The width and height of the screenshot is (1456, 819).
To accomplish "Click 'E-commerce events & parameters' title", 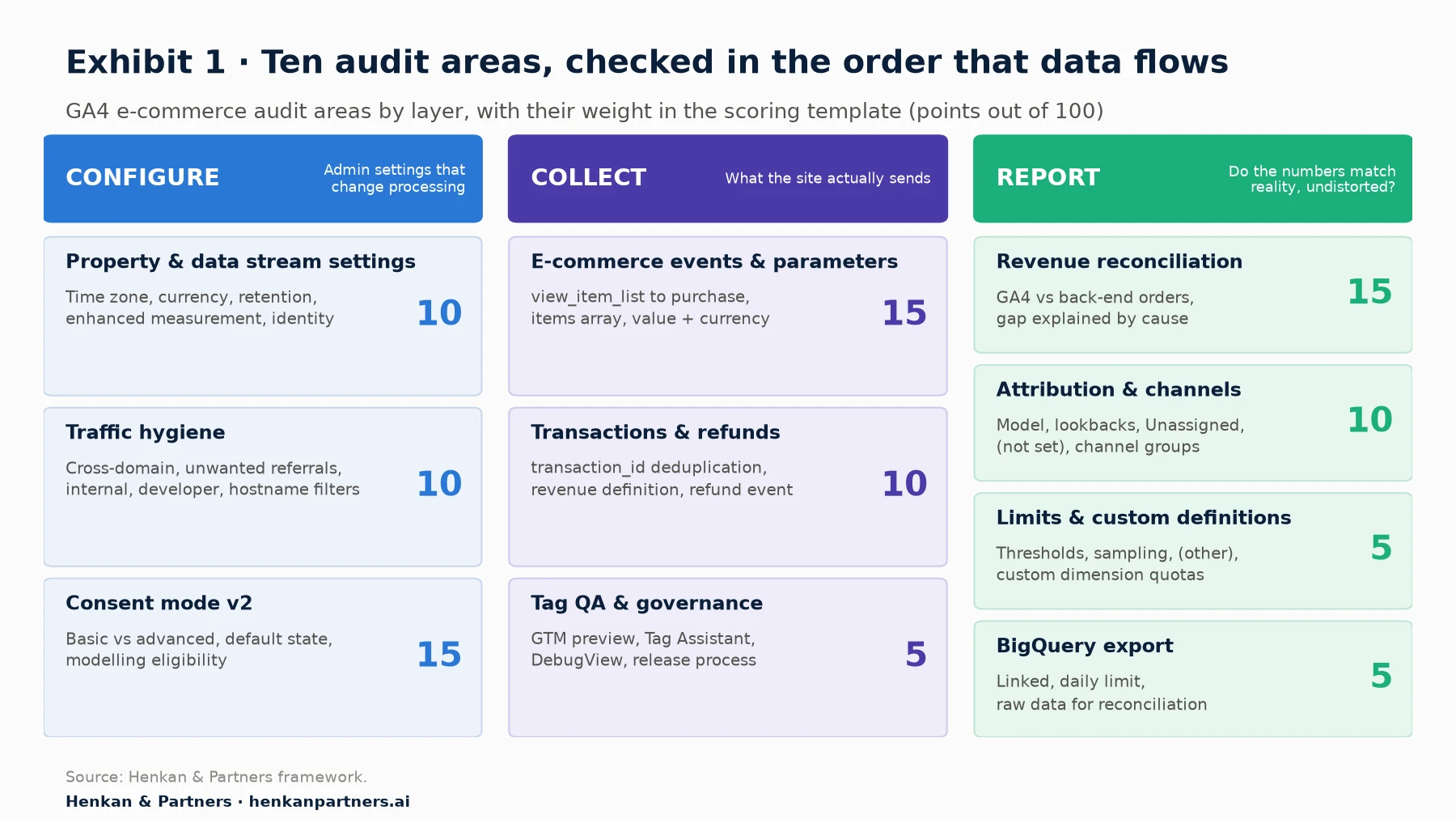I will [714, 261].
